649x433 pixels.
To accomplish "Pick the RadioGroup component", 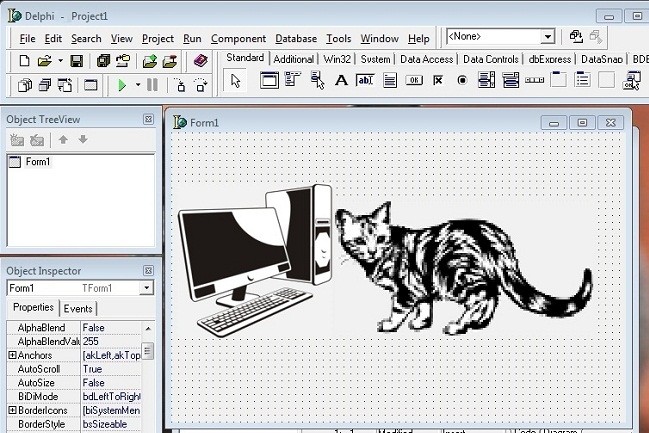I will [x=582, y=79].
